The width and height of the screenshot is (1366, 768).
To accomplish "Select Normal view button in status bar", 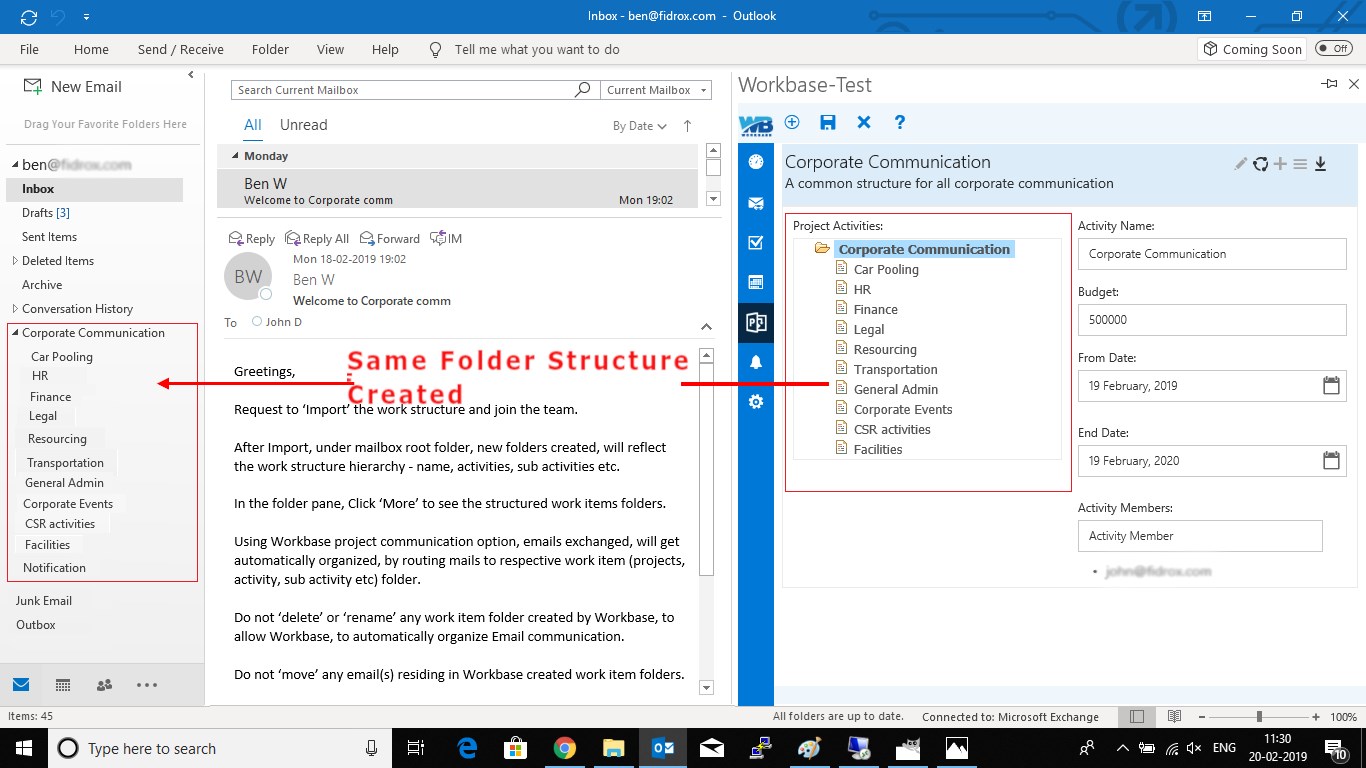I will coord(1137,717).
